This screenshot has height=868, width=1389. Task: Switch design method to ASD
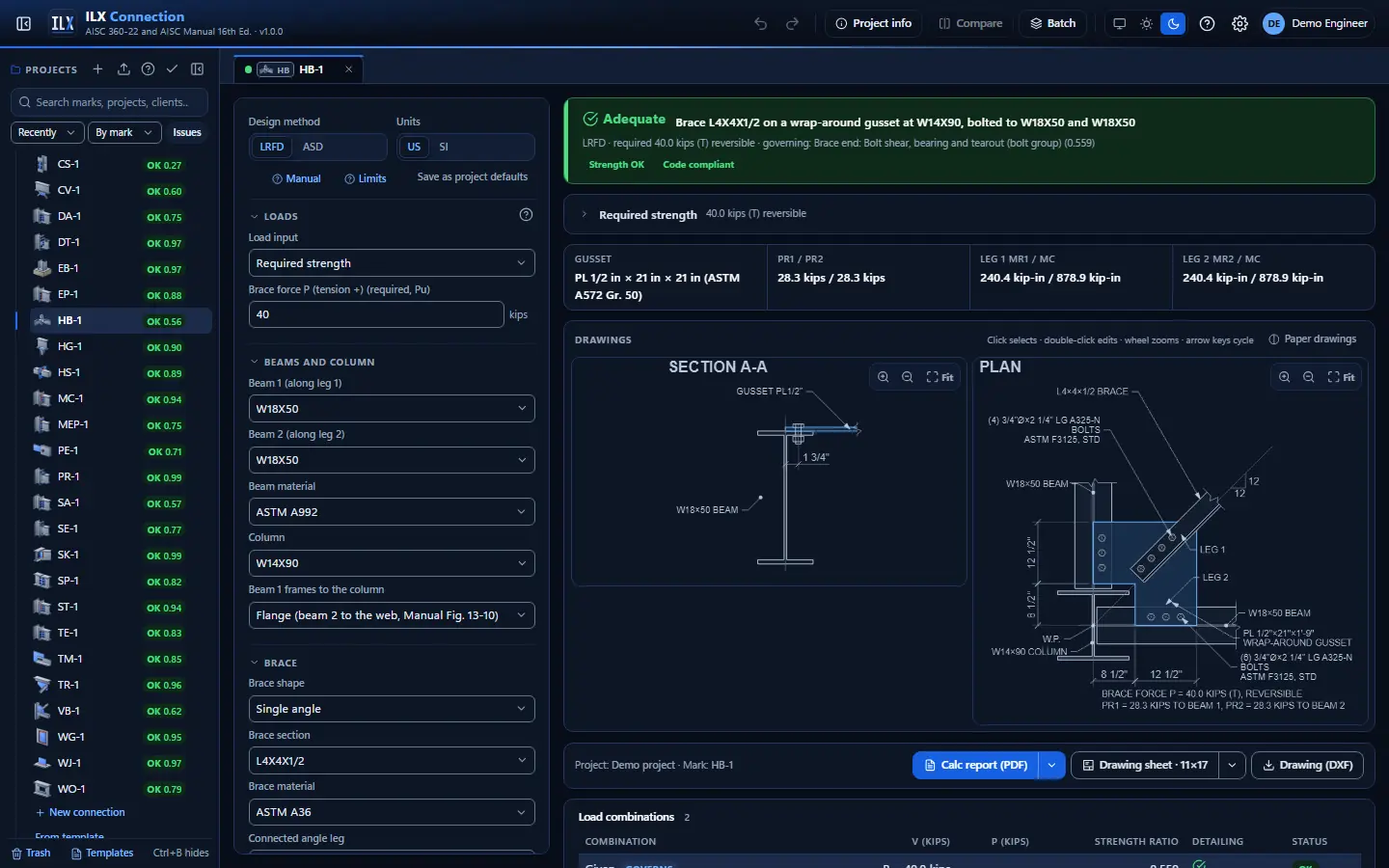click(313, 147)
